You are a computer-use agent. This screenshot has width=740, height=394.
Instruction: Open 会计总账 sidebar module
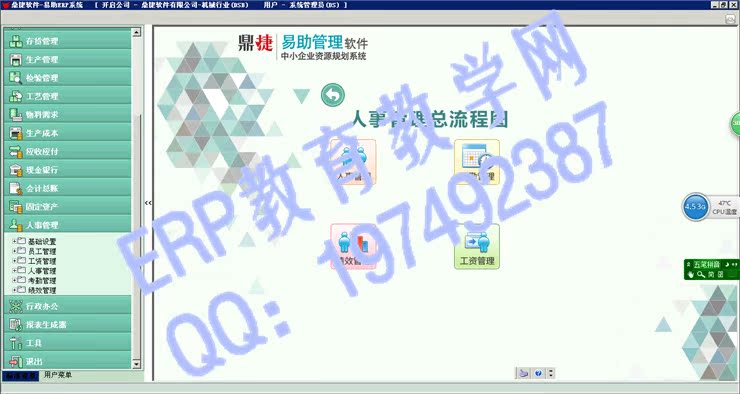pyautogui.click(x=67, y=188)
